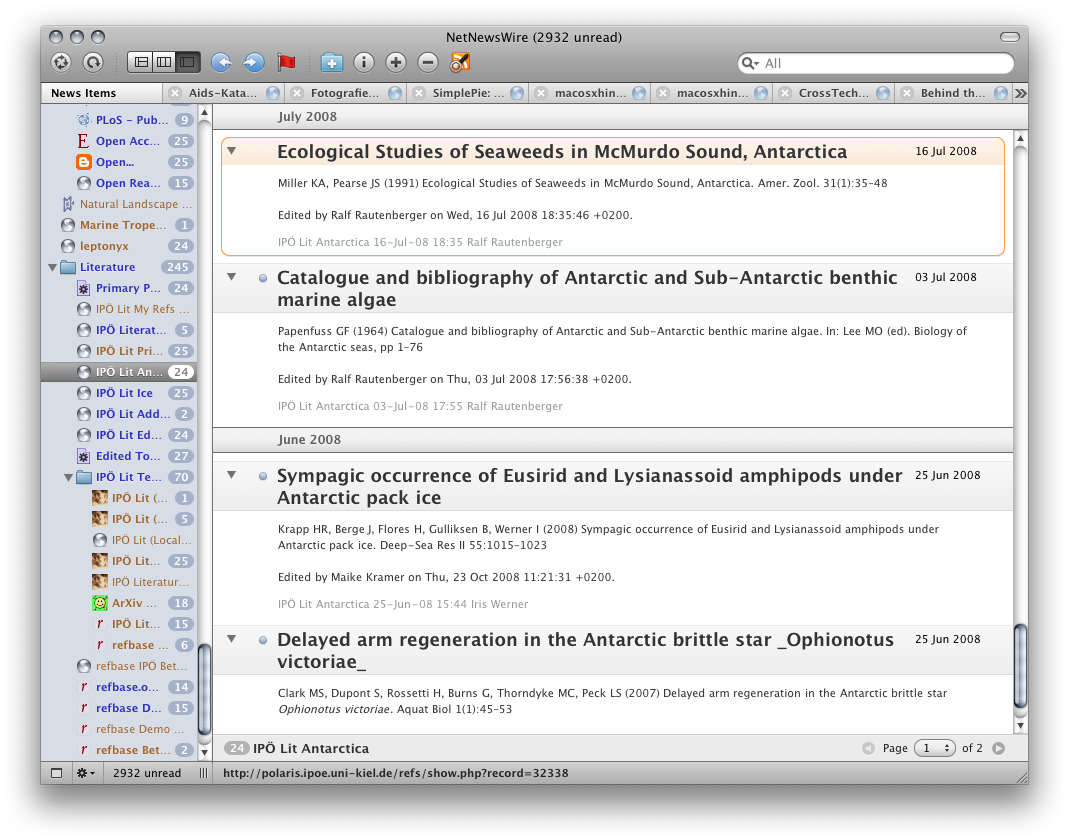Screen dimensions: 1069x840
Task: Go to the previous page arrow
Action: 868,748
